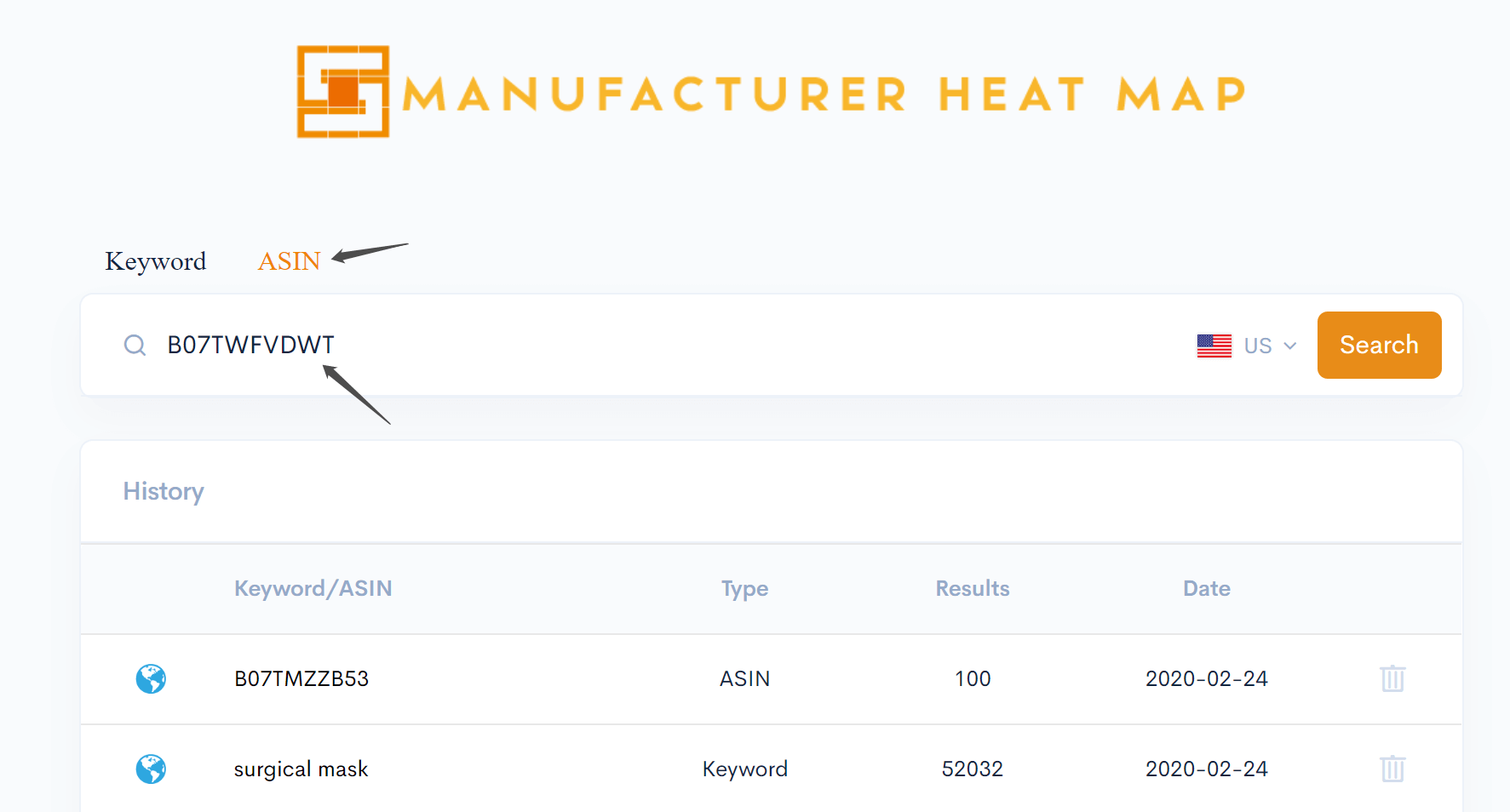Click the chevron next to US
Screen dimensions: 1510x812
[1289, 346]
